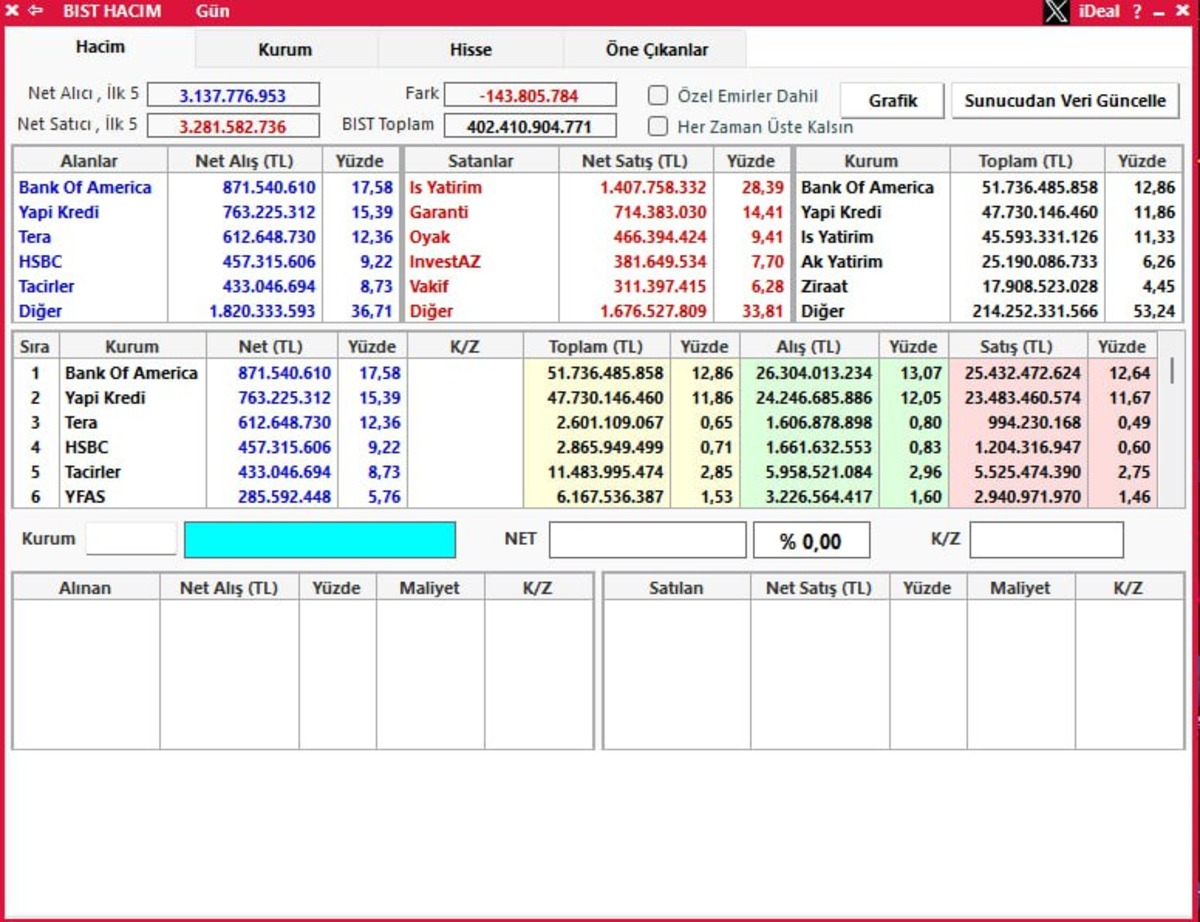Select InvestAZ in the sellers list
The width and height of the screenshot is (1200, 922).
click(x=447, y=262)
